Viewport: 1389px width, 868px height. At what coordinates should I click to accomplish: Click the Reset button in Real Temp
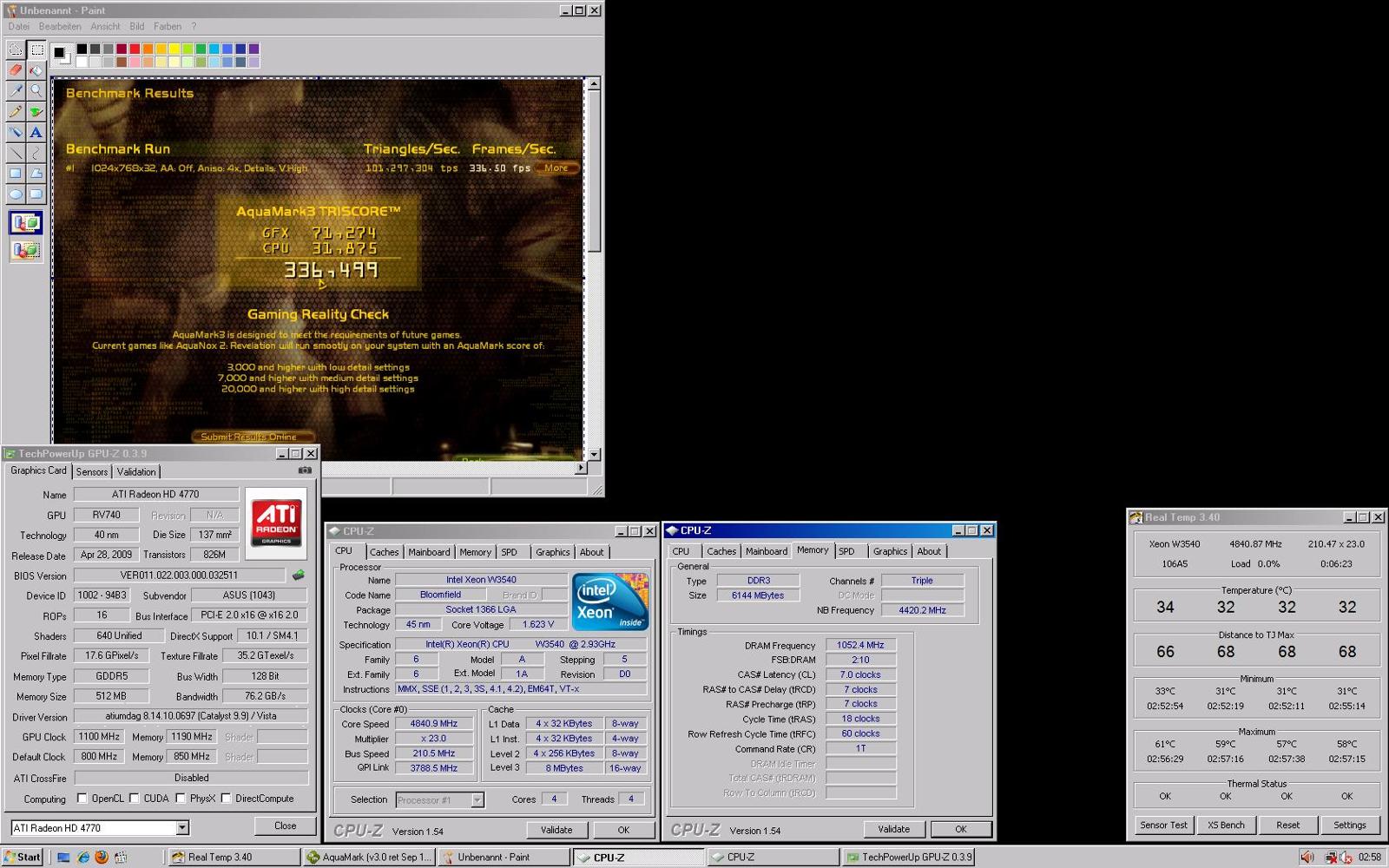(x=1288, y=825)
